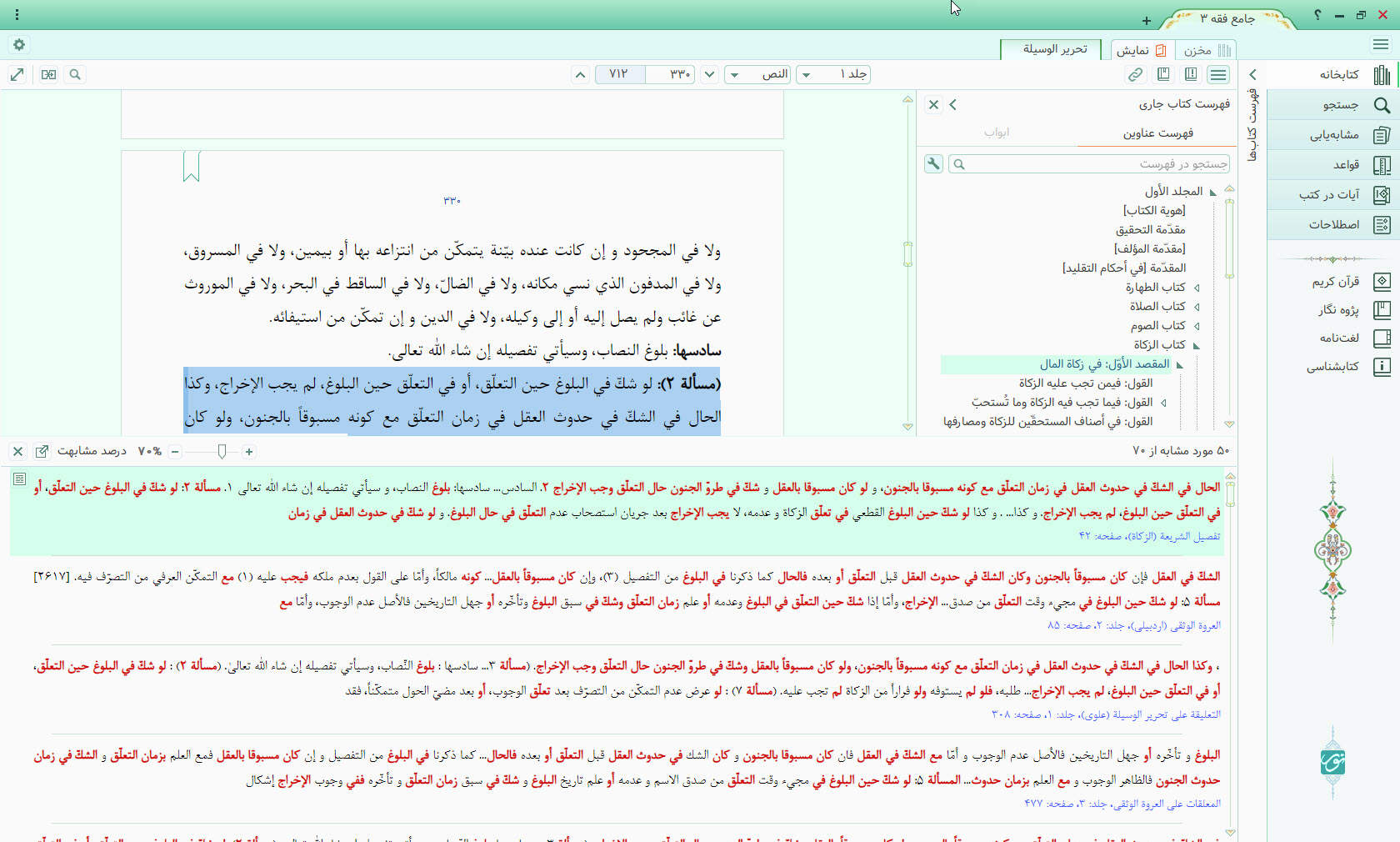Viewport: 1400px width, 842px height.
Task: Open کتابشناسی tool
Action: pos(1348,366)
